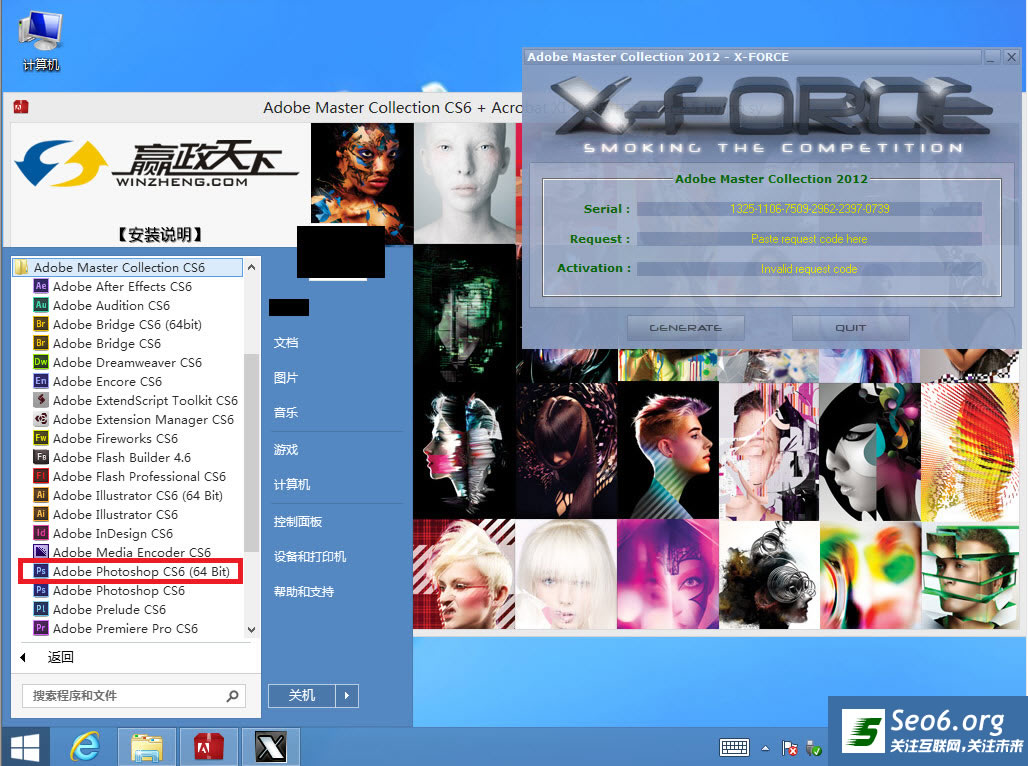The width and height of the screenshot is (1028, 766).
Task: Click the Extension Manager CS6 icon
Action: pyautogui.click(x=41, y=419)
